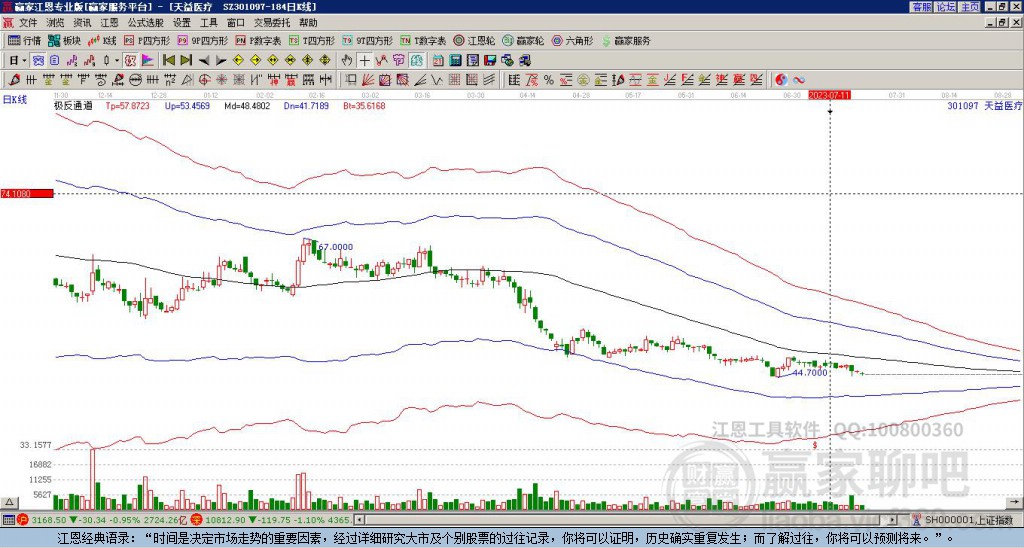Switch to K线 chart view

tap(102, 40)
